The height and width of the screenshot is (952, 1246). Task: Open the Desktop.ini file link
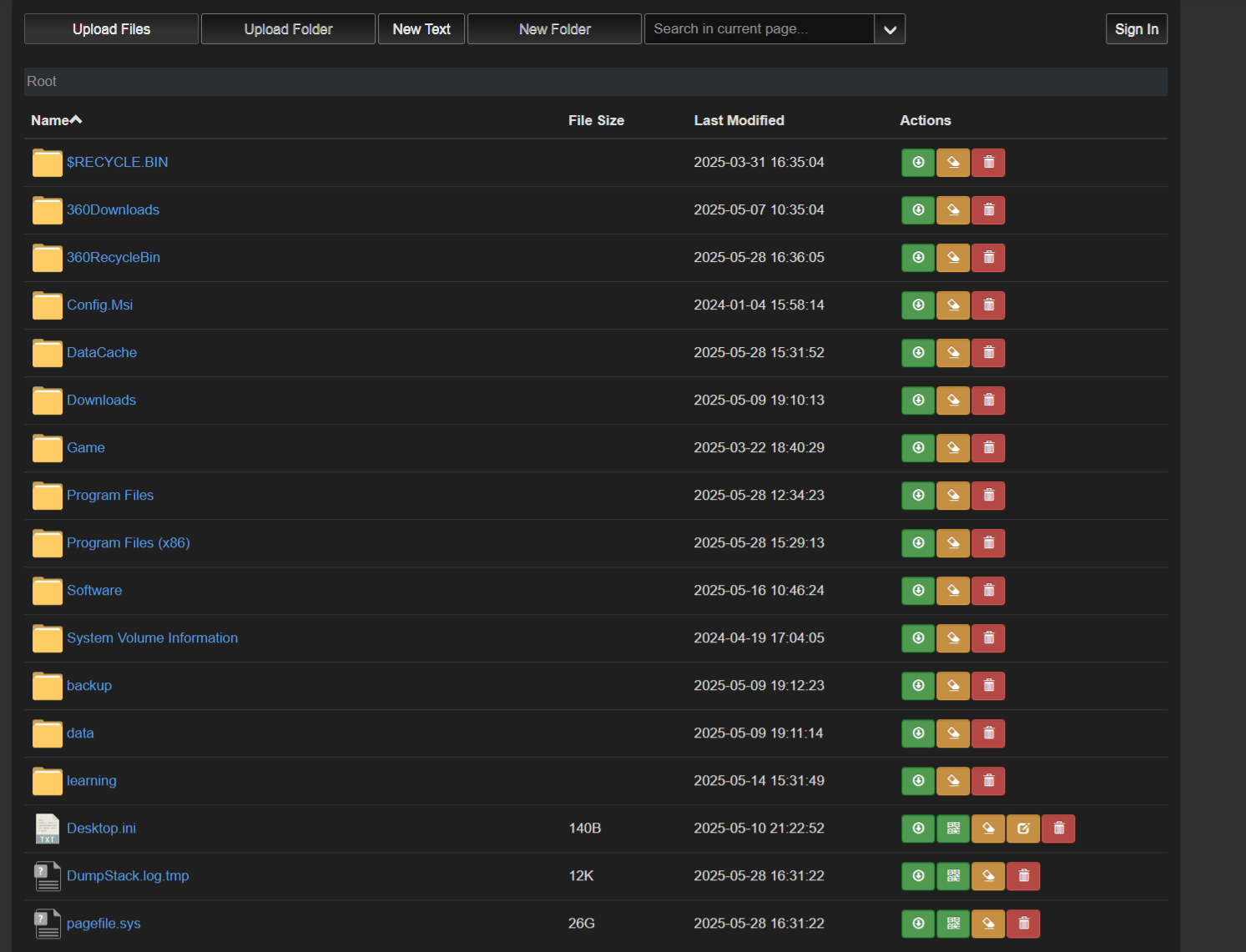[101, 829]
